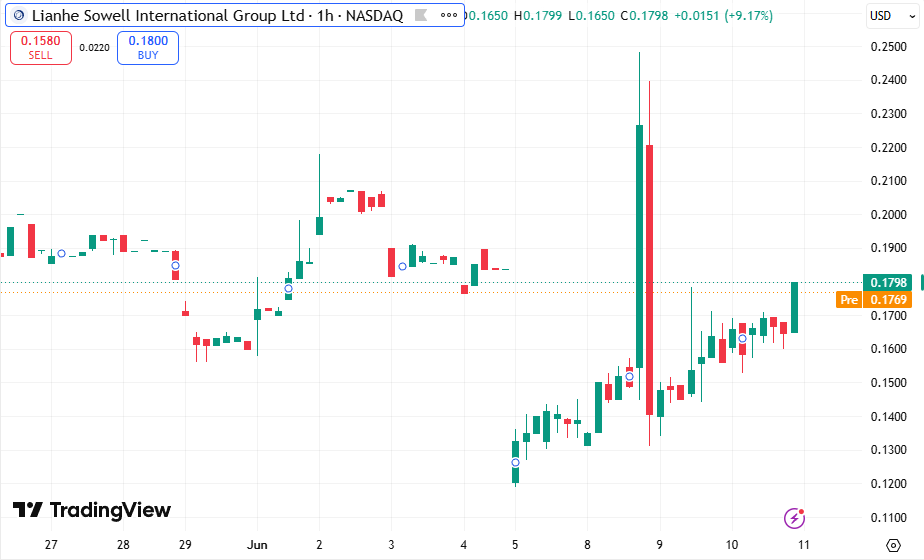Image resolution: width=924 pixels, height=560 pixels.
Task: Click the +0.0151 (+9.17%) change value
Action: pos(723,16)
